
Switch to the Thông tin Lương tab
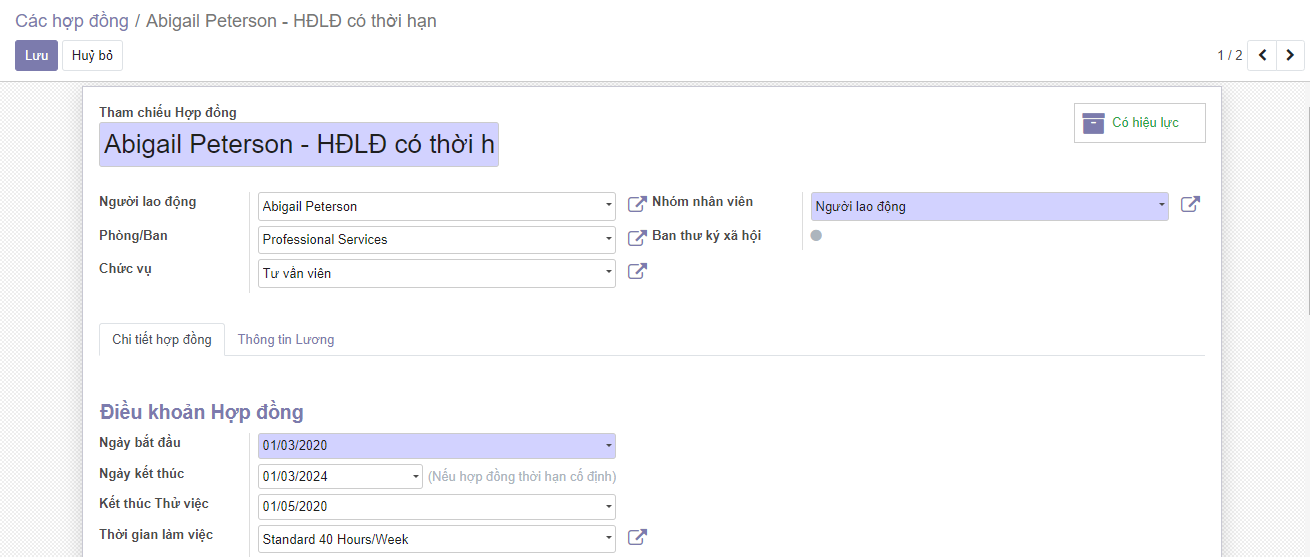pos(286,340)
